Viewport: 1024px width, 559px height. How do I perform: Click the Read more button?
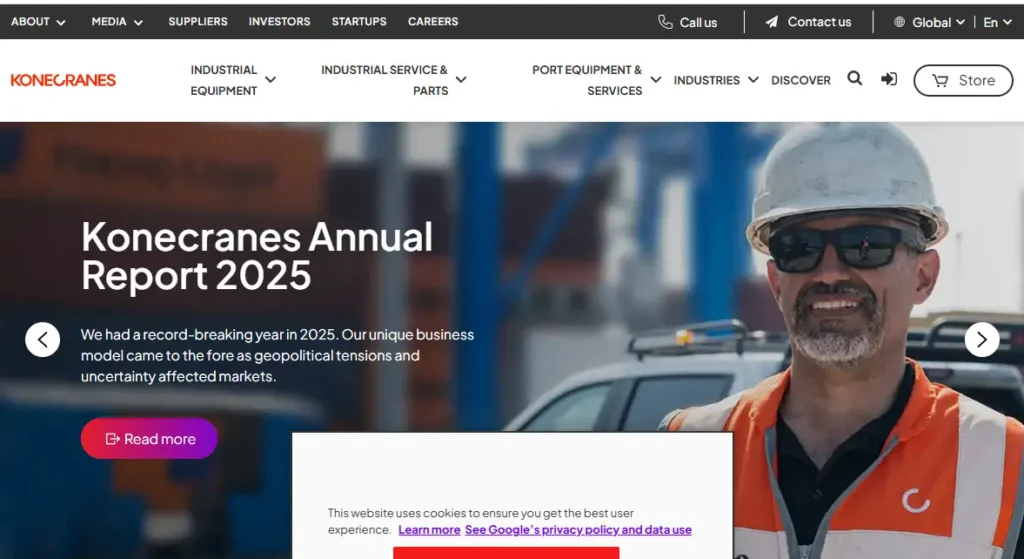coord(149,438)
